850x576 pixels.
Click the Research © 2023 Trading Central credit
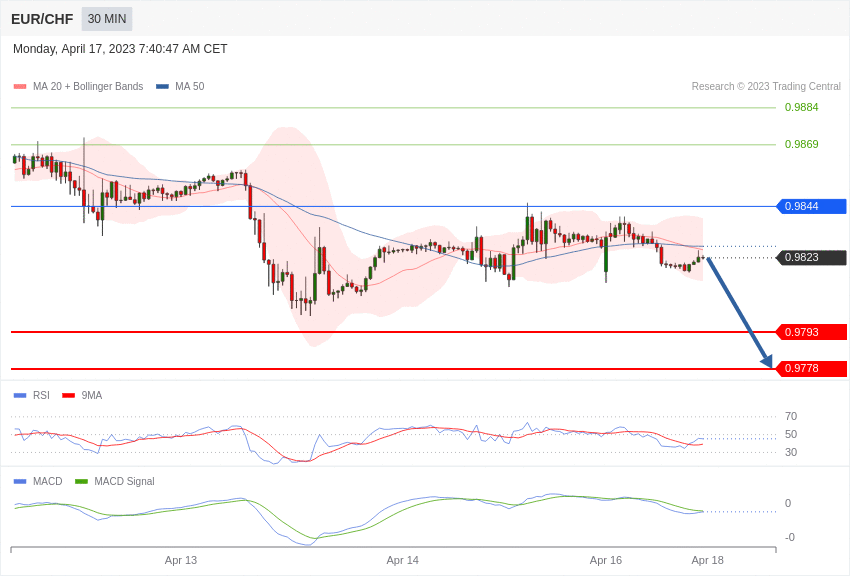point(766,87)
